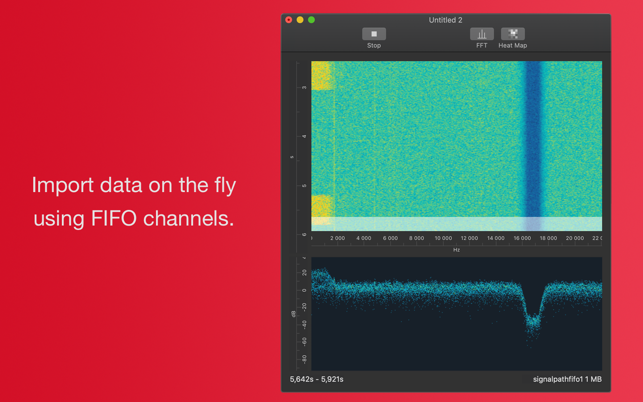The height and width of the screenshot is (402, 643).
Task: Click the signalpathfifo1 1 MB status text
Action: [567, 379]
